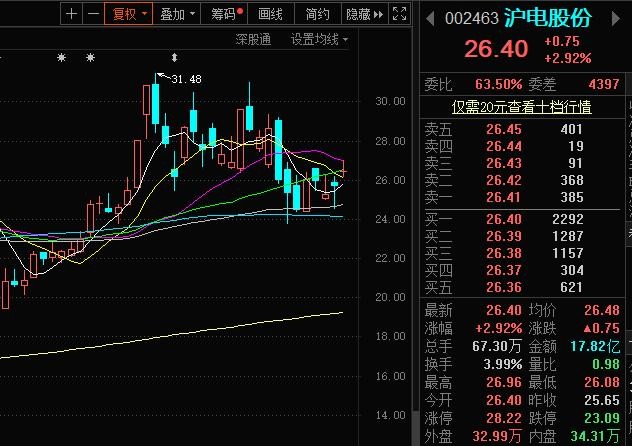Click the second star marker above candles
The image size is (632, 446).
click(x=90, y=58)
